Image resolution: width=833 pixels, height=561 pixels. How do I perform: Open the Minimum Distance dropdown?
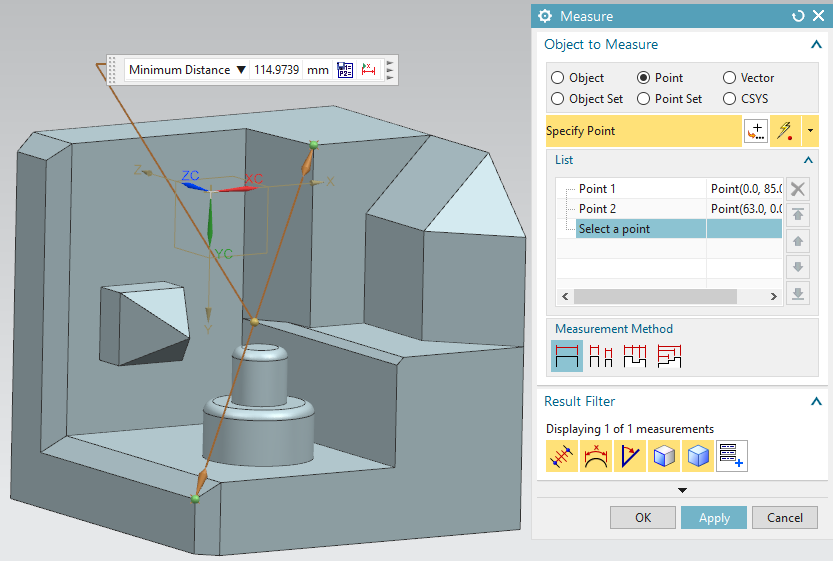click(x=241, y=70)
